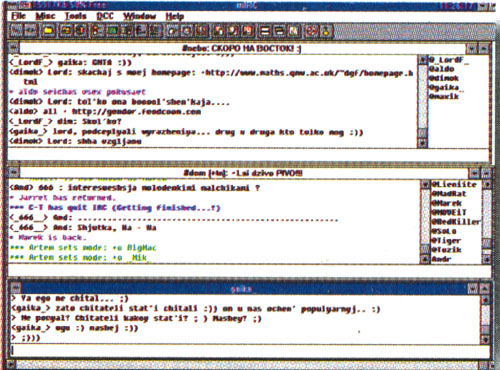Click the Connect to server toolbar icon

point(16,31)
